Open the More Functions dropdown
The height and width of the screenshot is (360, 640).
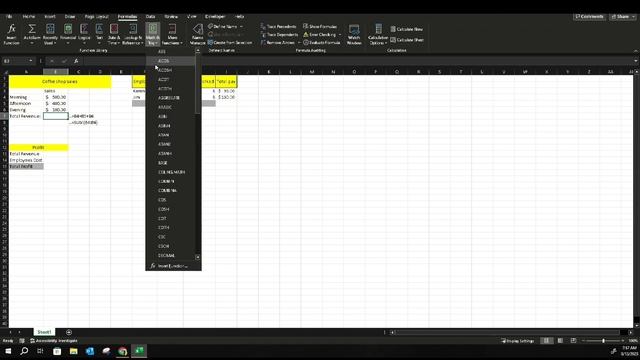pos(172,34)
